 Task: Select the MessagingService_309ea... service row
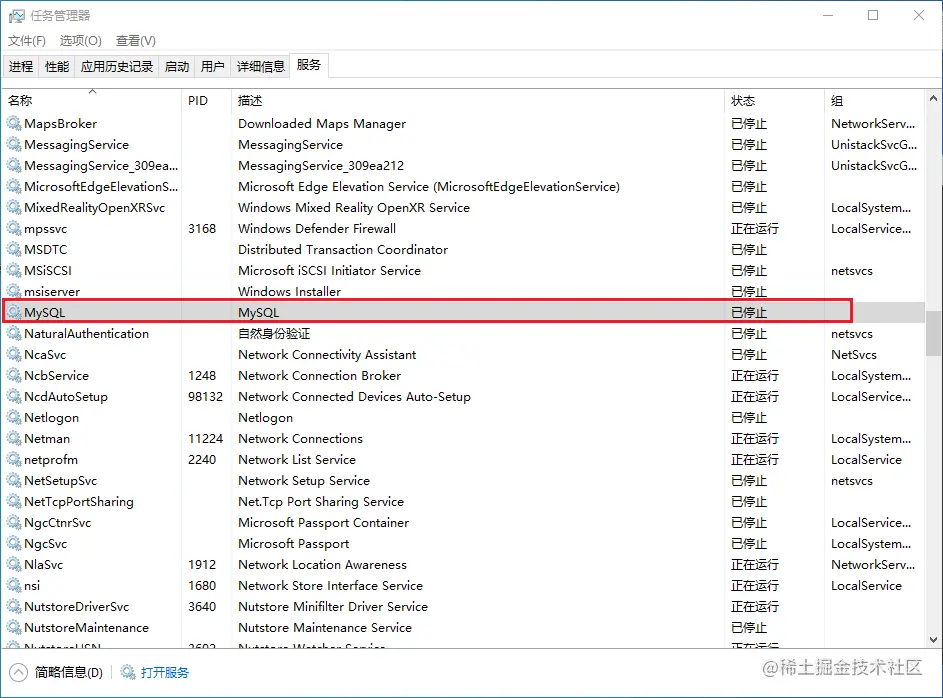[463, 165]
